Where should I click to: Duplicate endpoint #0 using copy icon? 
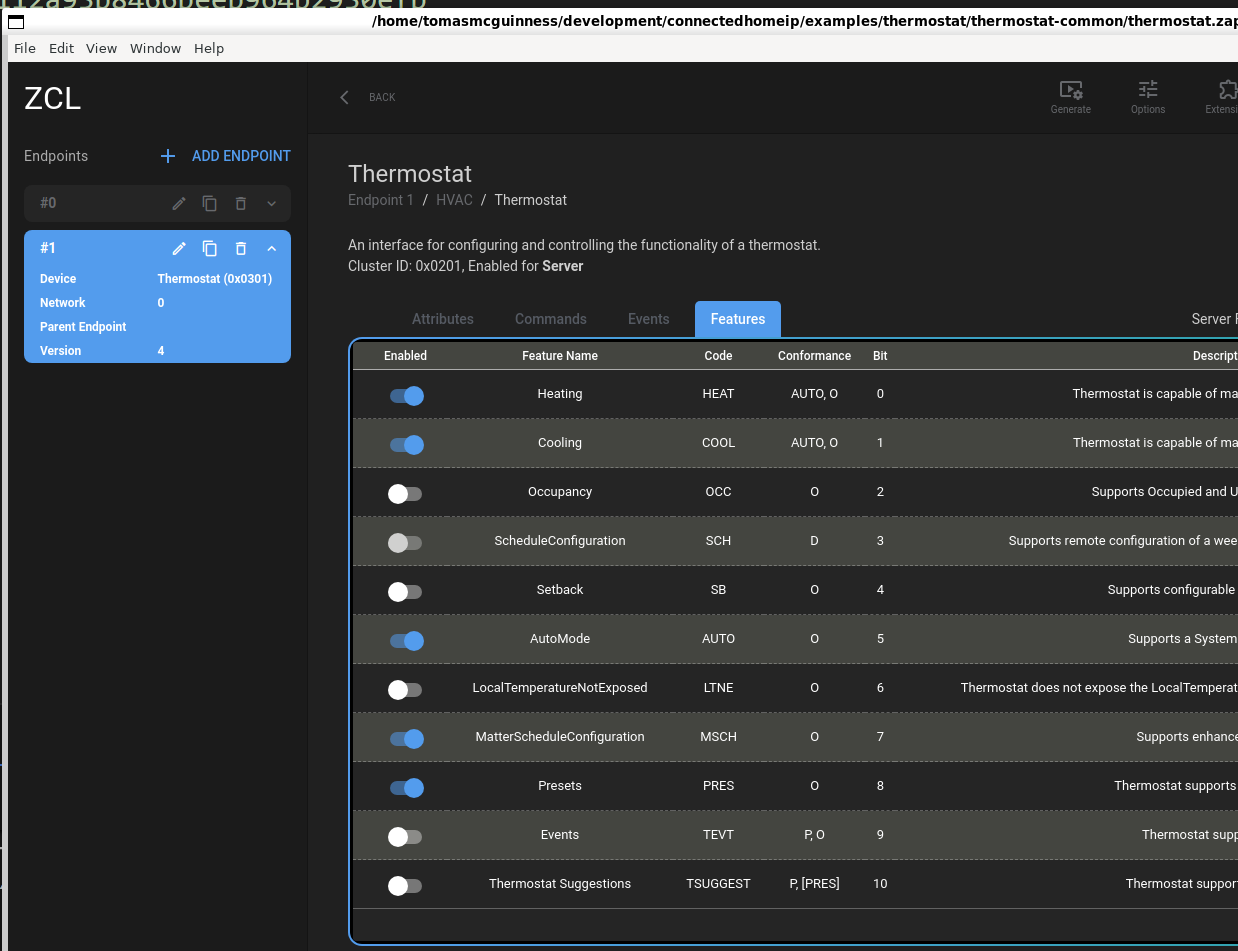pos(210,203)
